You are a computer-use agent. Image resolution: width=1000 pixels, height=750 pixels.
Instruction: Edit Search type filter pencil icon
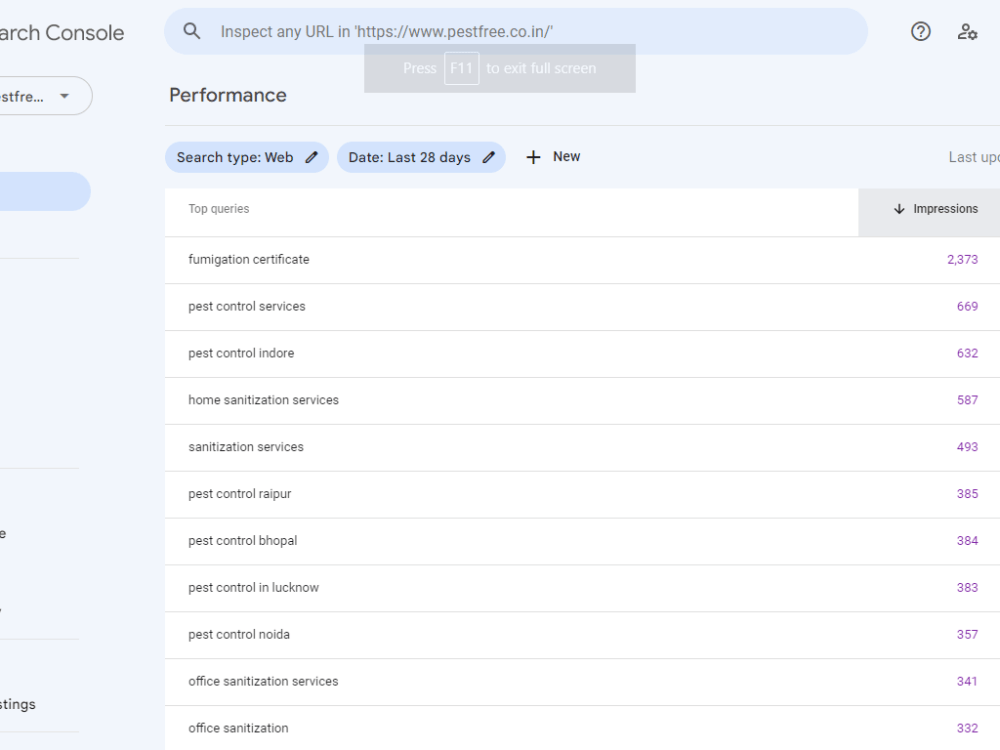tap(311, 158)
